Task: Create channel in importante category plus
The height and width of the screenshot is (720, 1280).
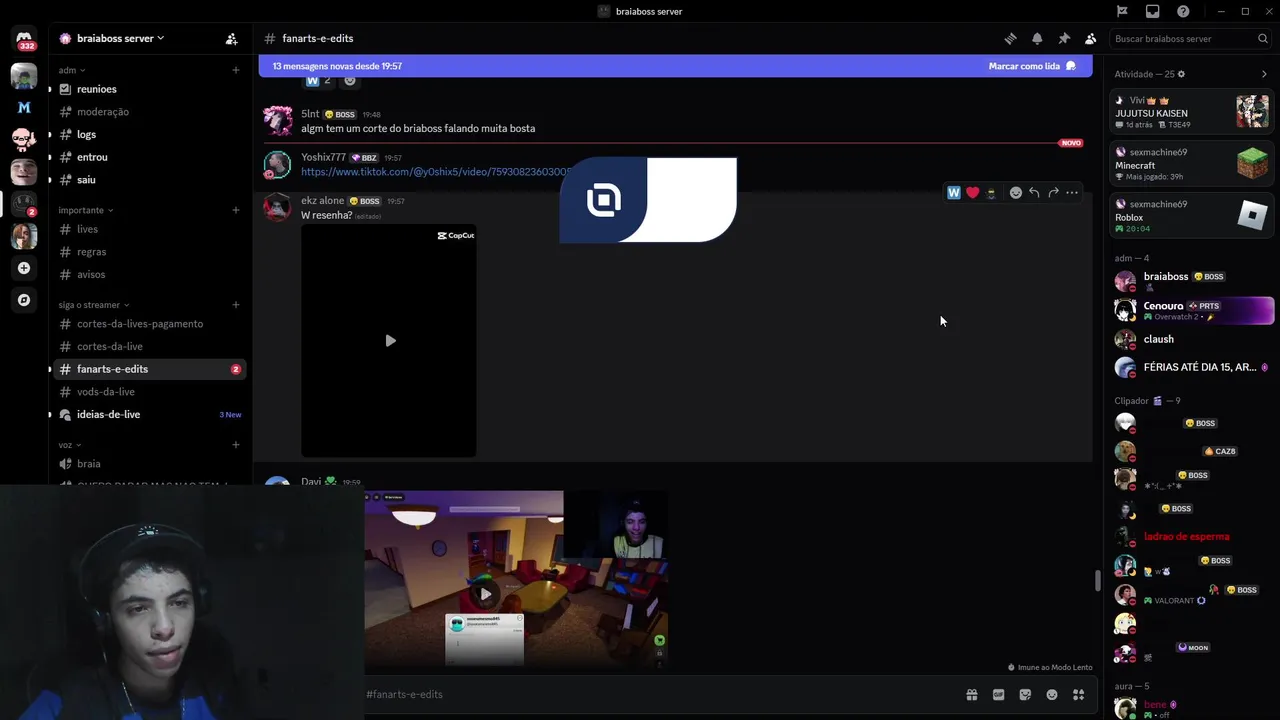Action: tap(236, 210)
